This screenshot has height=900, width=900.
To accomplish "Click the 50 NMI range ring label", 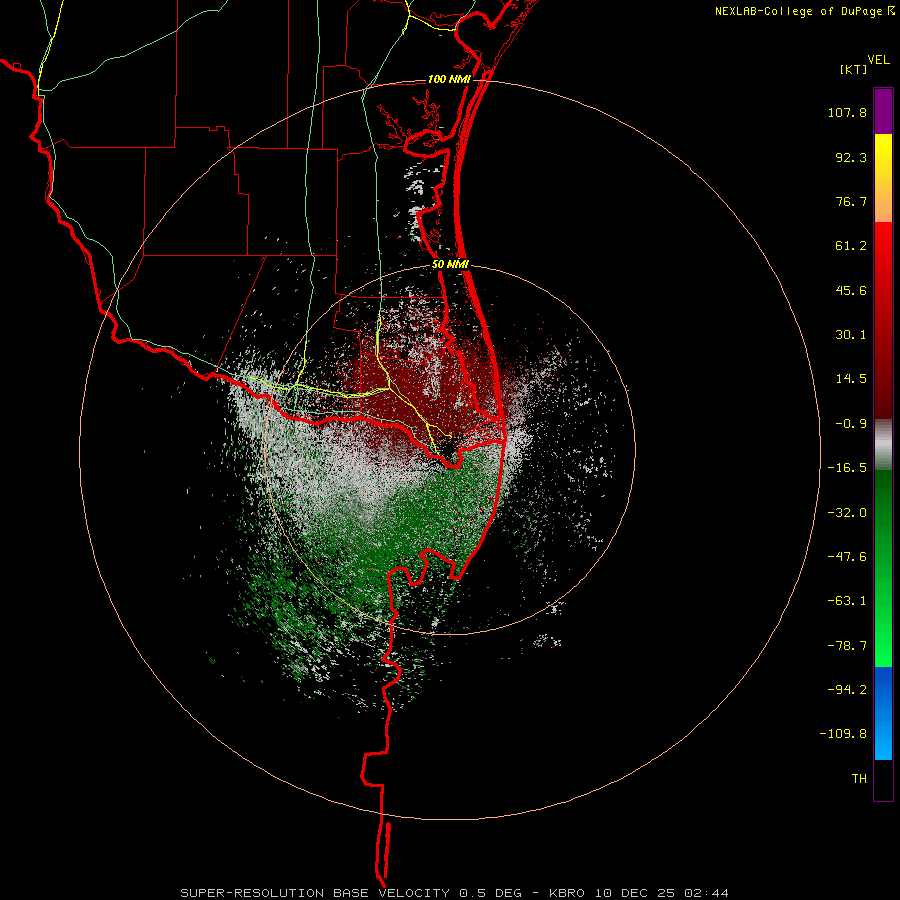I will click(451, 265).
